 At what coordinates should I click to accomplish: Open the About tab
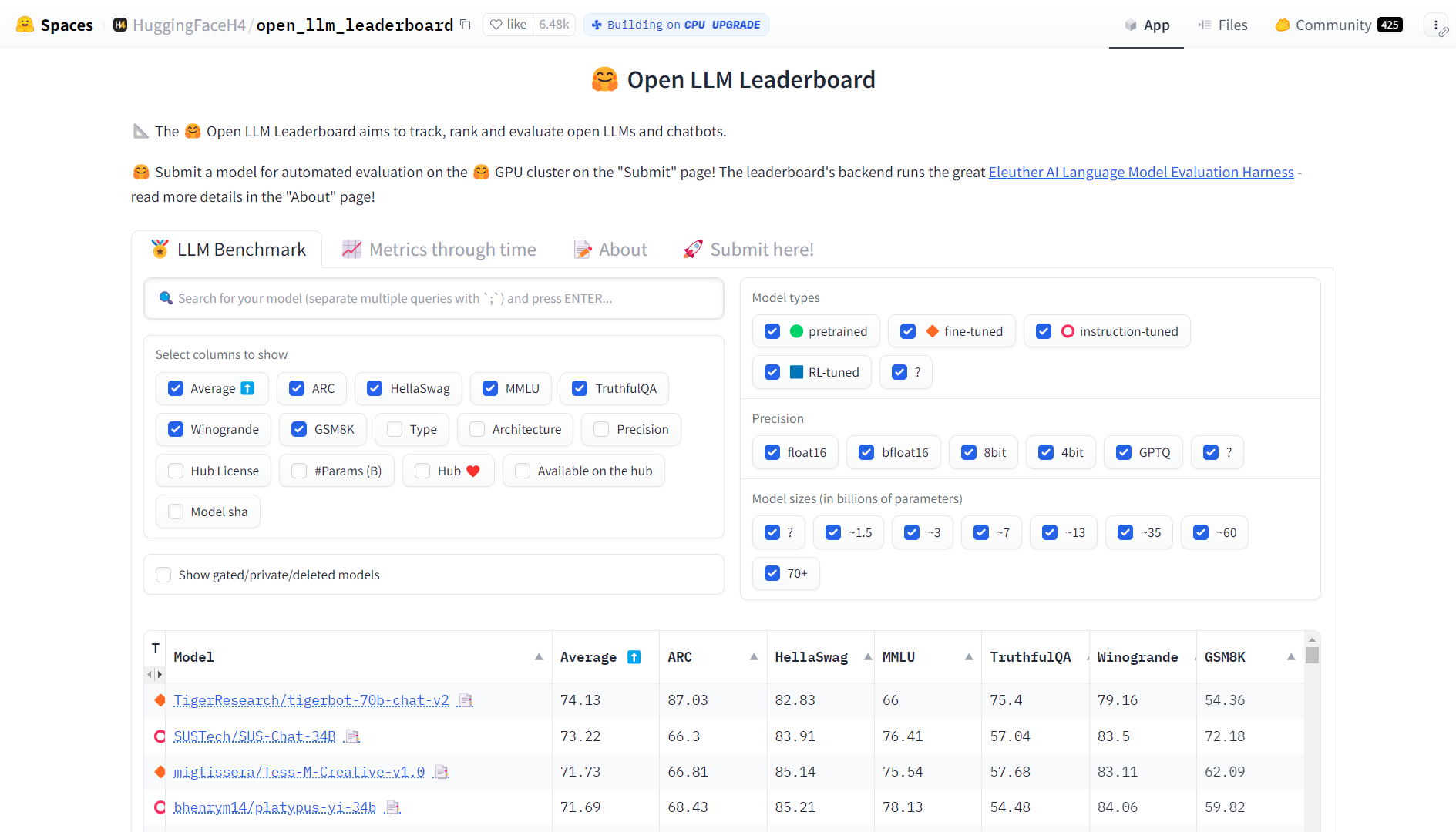click(610, 250)
